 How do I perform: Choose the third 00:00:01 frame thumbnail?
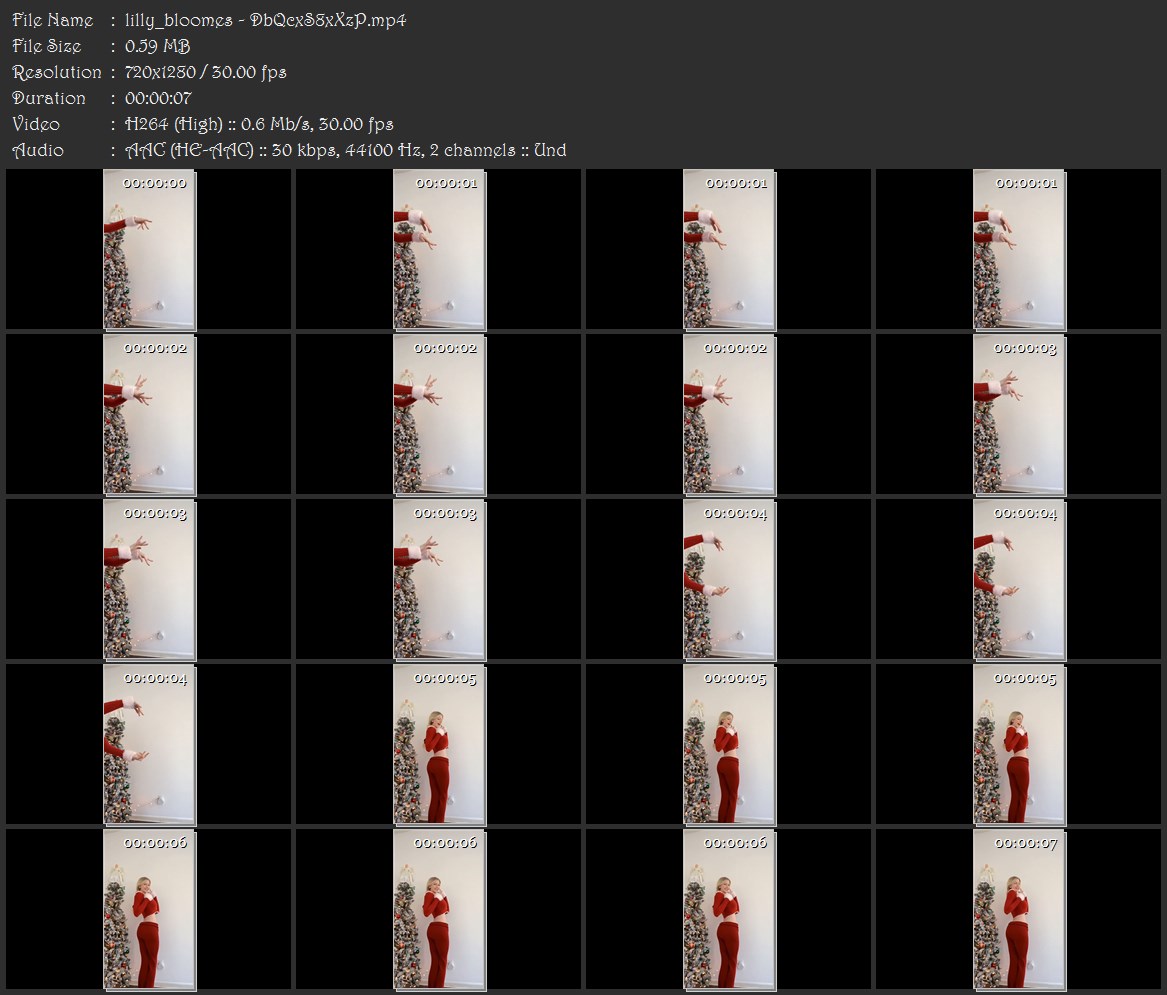click(x=1020, y=249)
